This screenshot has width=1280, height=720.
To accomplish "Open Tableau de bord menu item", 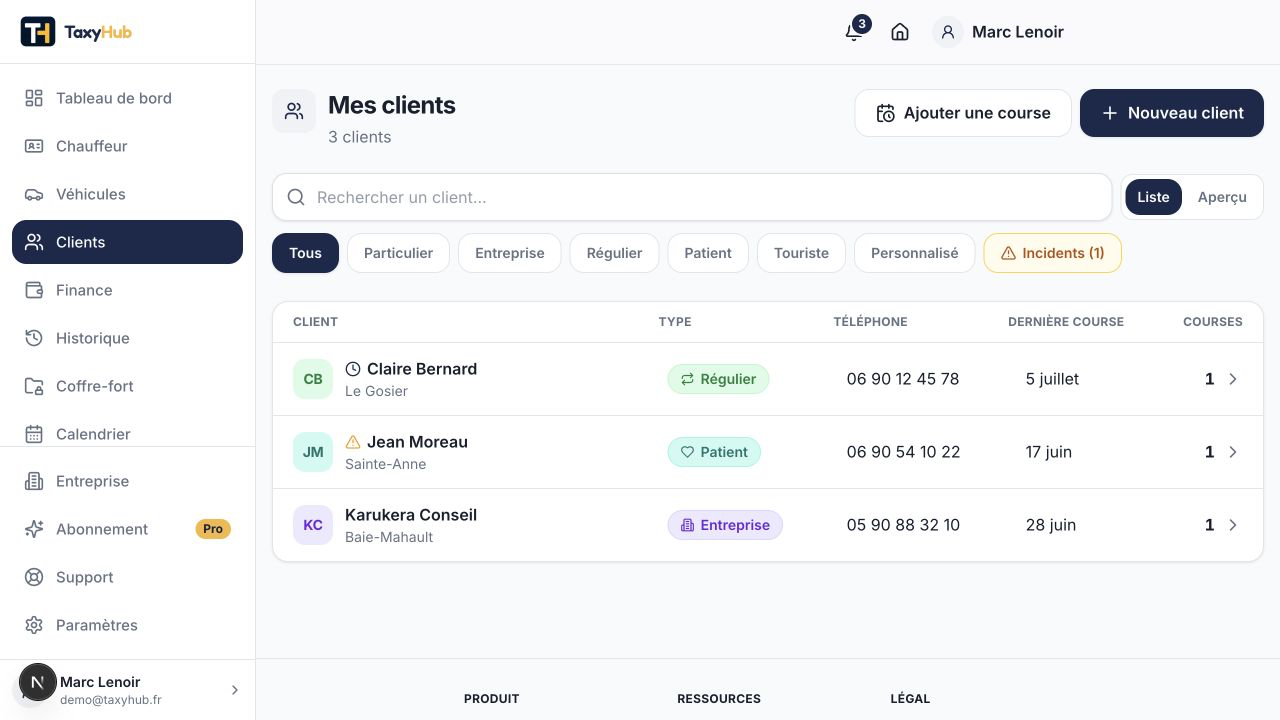I will [x=127, y=98].
